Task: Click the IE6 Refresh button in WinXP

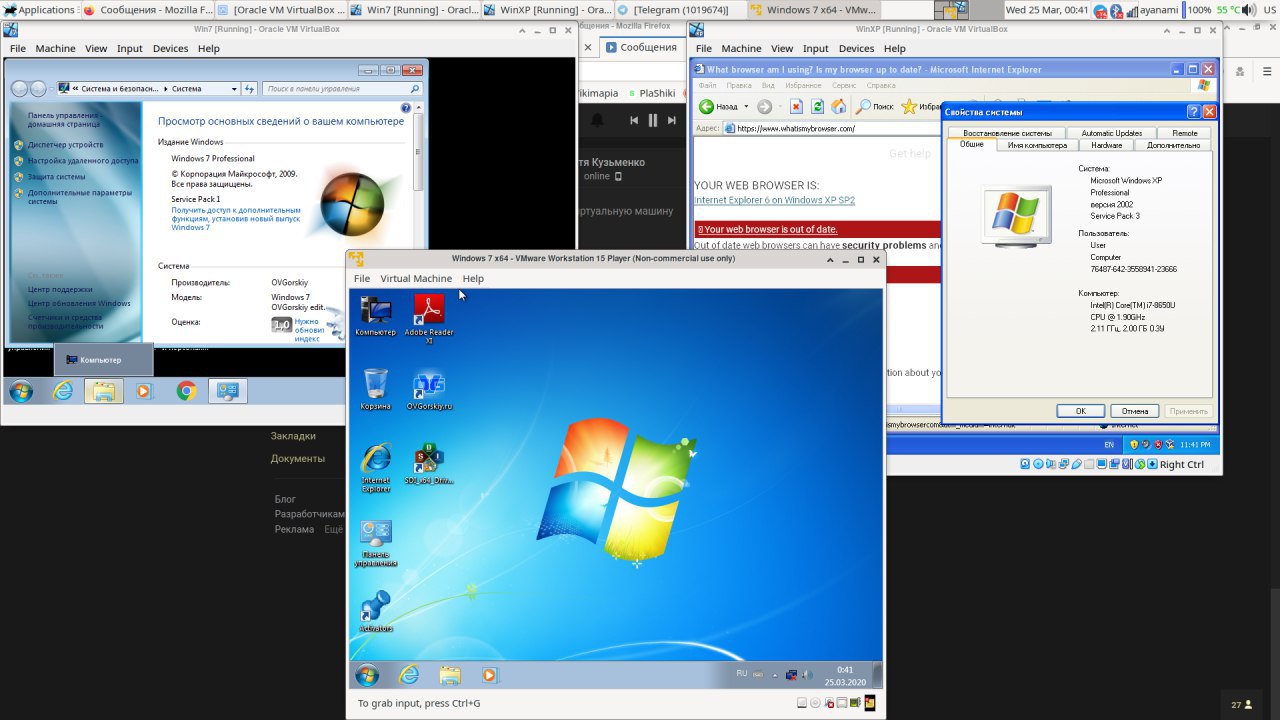Action: 817,106
